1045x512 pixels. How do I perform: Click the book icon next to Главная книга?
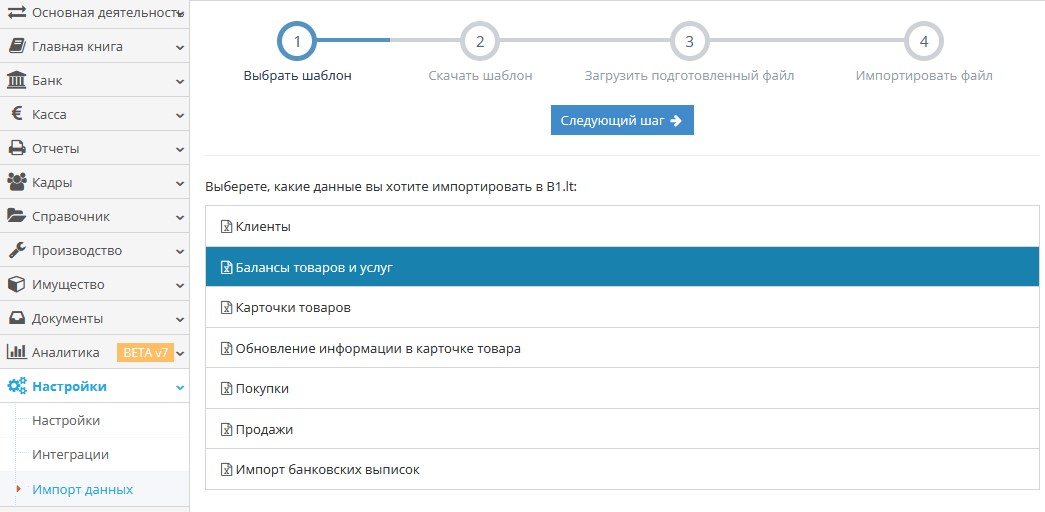[16, 46]
